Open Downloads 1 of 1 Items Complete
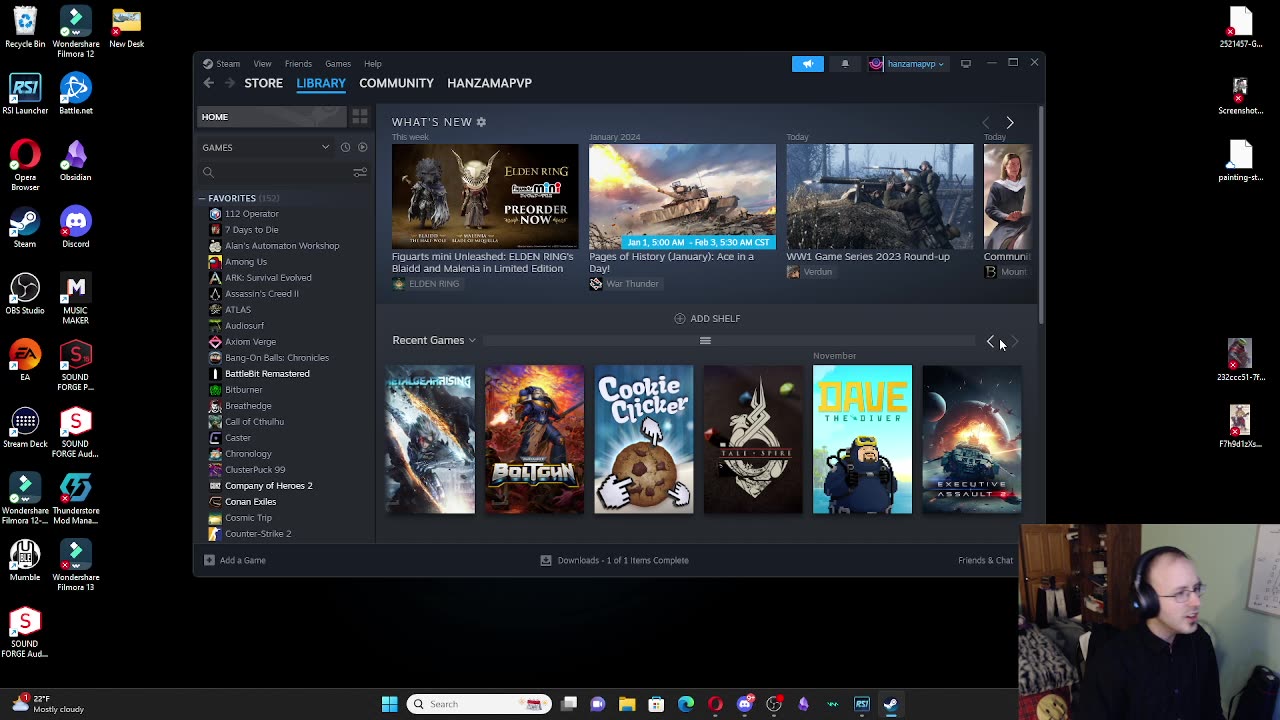The image size is (1280, 720). pyautogui.click(x=615, y=560)
